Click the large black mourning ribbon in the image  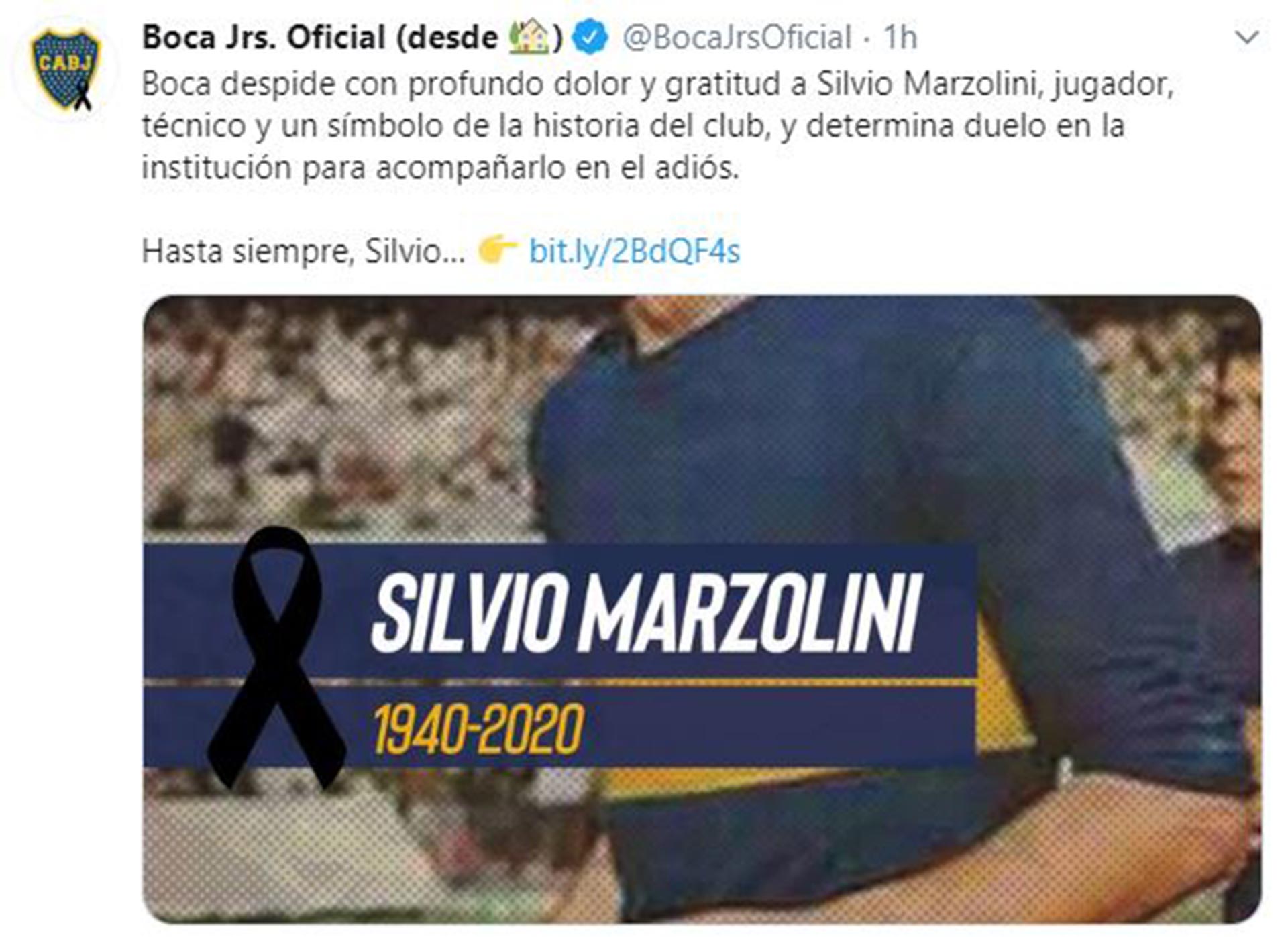click(x=276, y=657)
